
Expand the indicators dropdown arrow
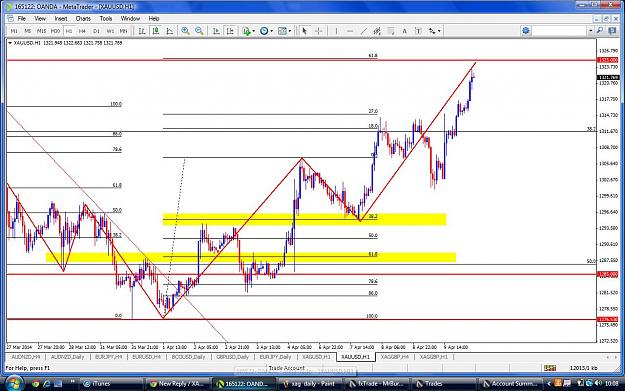point(254,31)
